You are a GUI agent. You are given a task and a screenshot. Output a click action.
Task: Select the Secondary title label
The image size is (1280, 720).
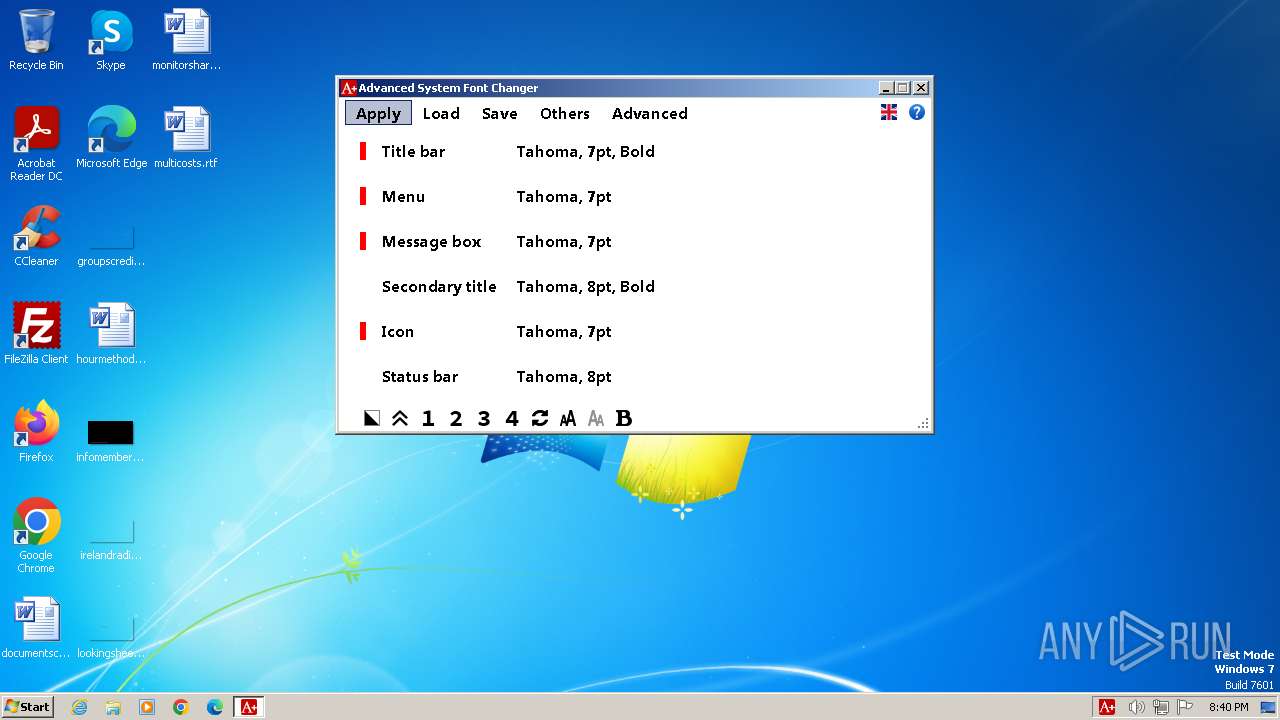pyautogui.click(x=439, y=287)
